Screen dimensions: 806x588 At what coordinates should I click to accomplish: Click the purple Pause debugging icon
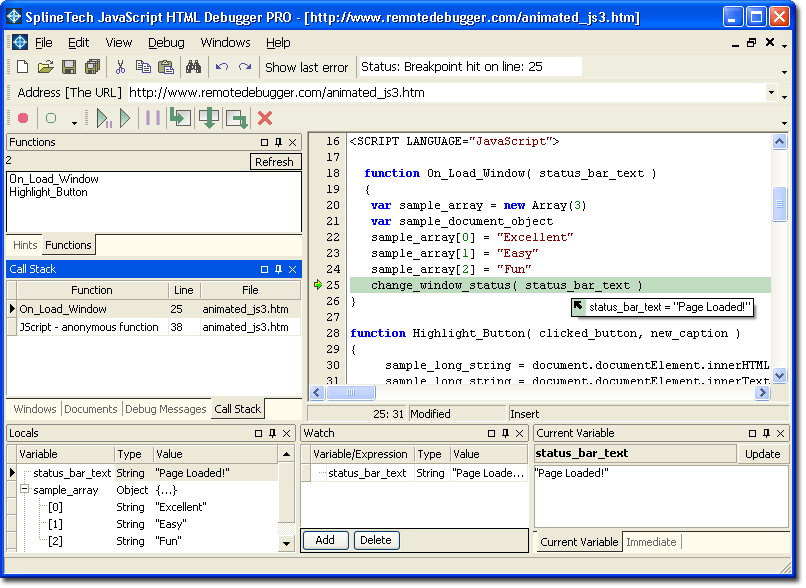point(153,118)
